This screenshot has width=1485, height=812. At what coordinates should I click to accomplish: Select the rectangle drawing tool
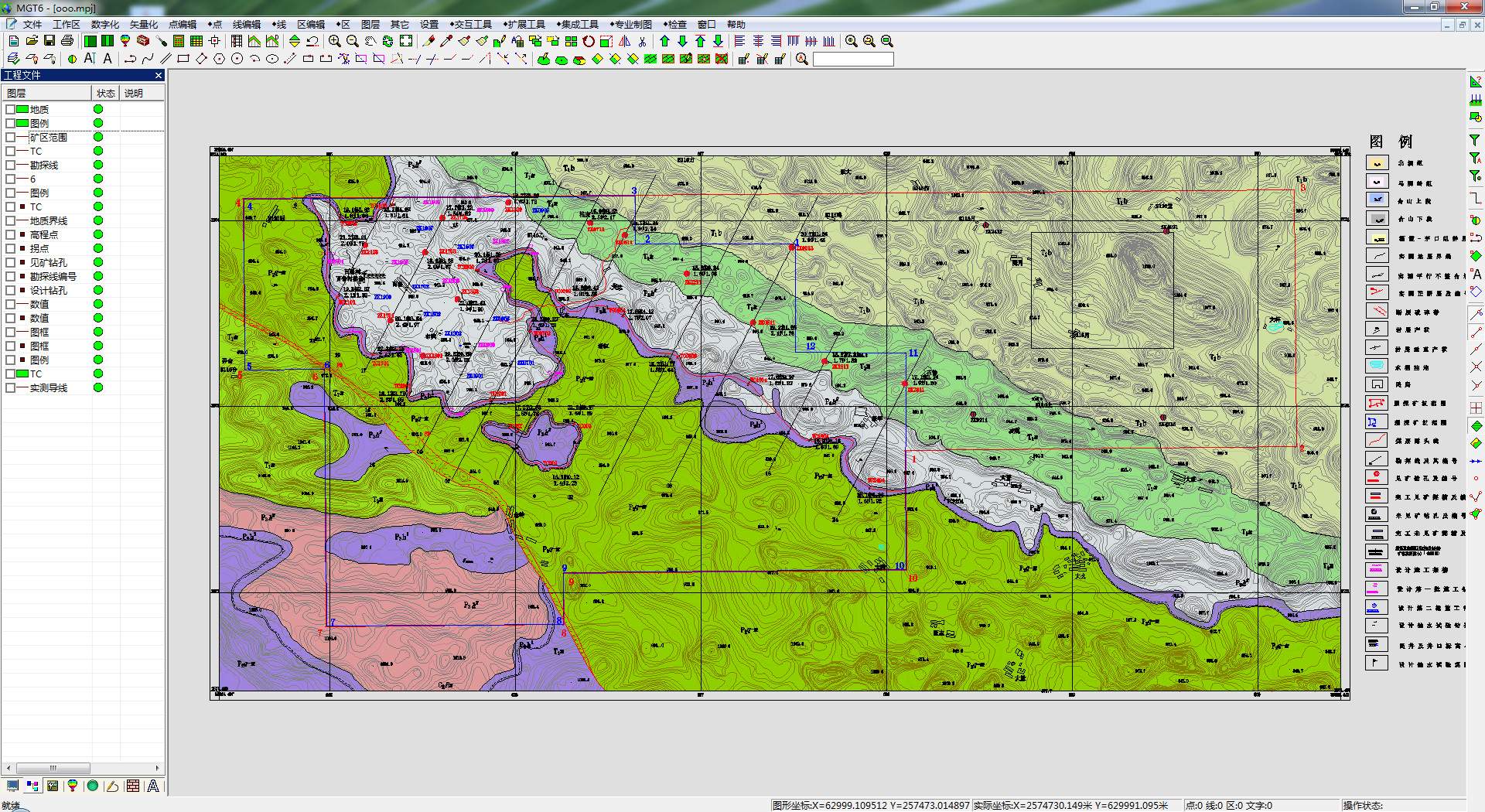point(183,59)
